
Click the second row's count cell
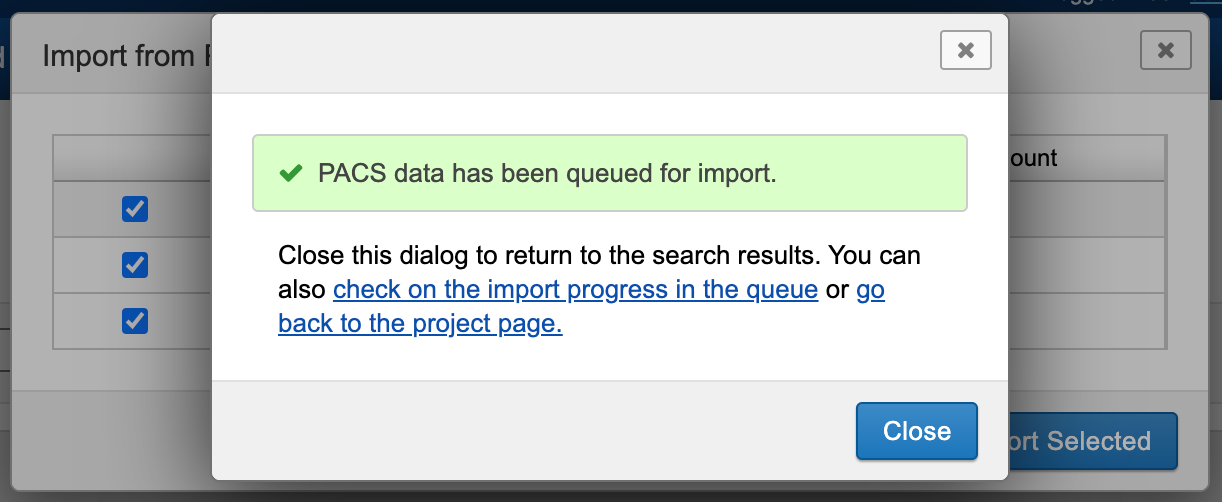(x=1085, y=265)
